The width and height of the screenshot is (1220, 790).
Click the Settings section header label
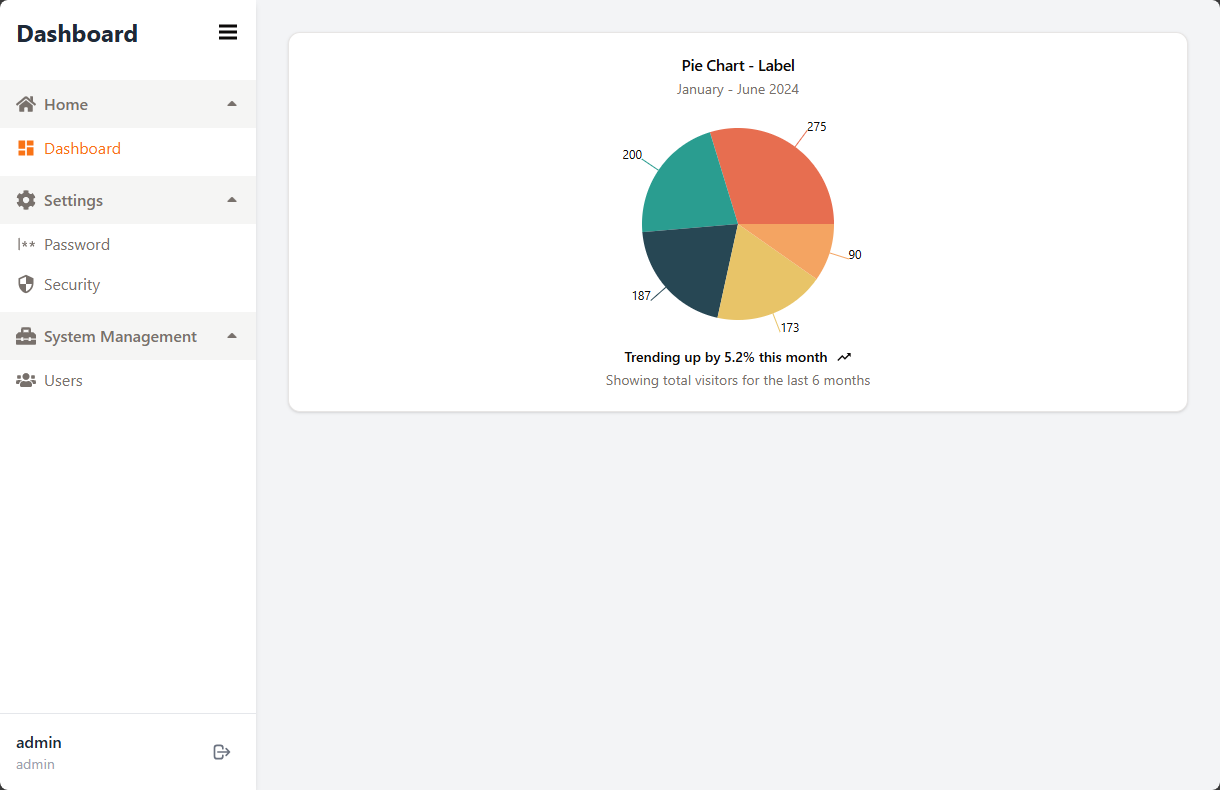click(x=73, y=200)
